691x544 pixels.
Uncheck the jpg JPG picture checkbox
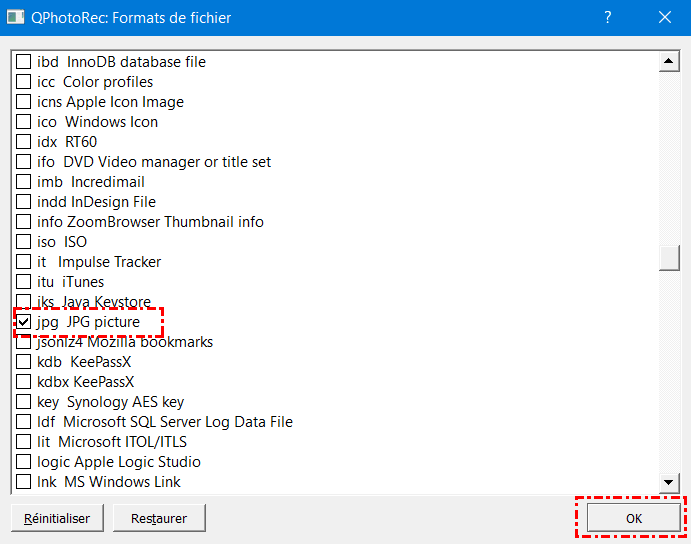click(x=24, y=322)
